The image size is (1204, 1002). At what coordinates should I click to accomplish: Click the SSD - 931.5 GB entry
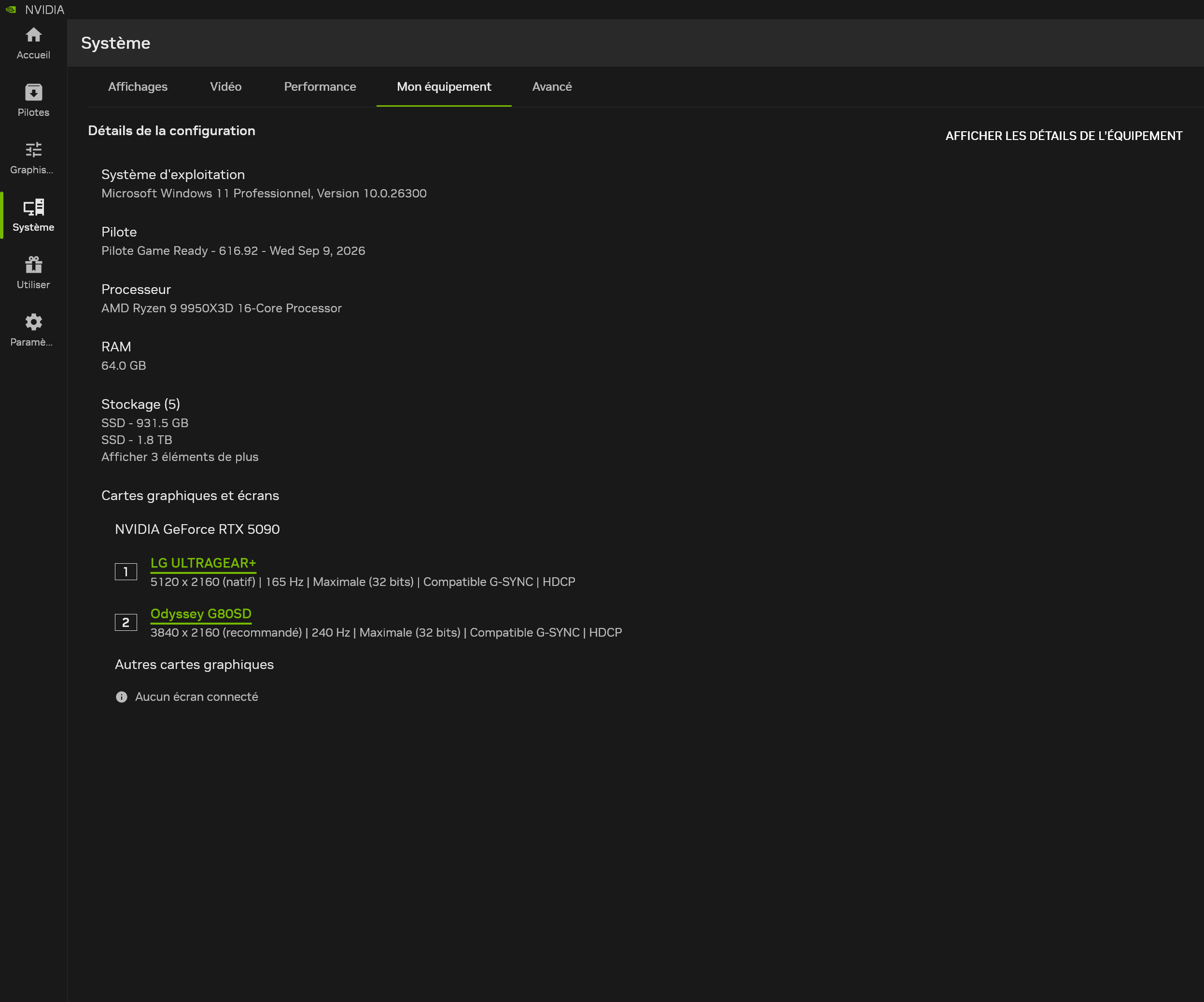[145, 423]
